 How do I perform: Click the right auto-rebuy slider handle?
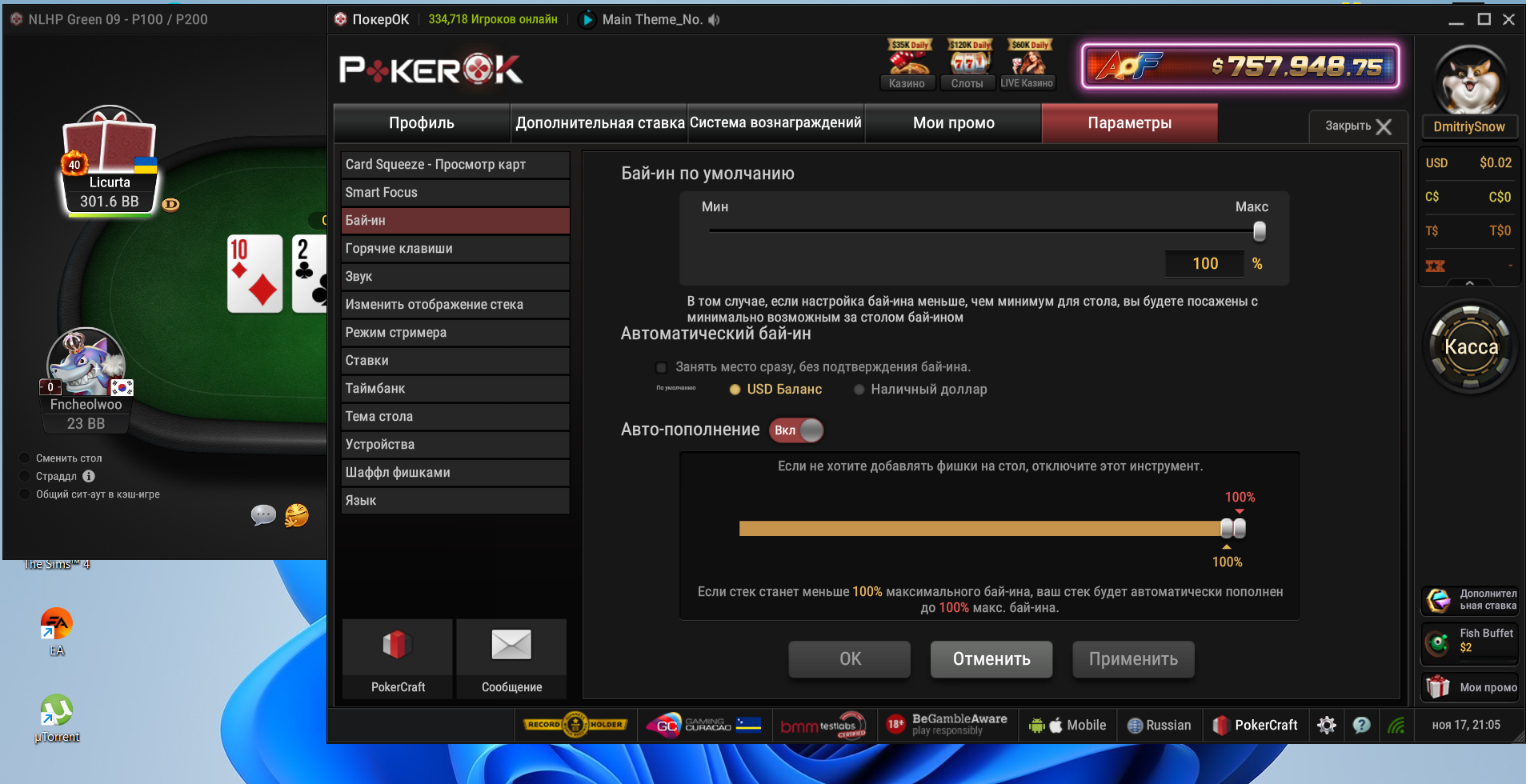(1240, 528)
